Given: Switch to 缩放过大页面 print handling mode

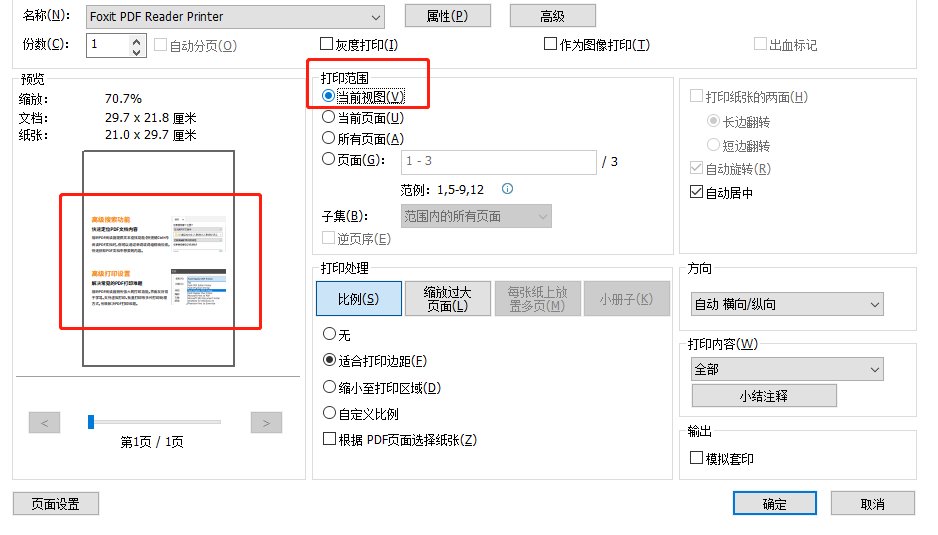Looking at the screenshot, I should point(447,298).
